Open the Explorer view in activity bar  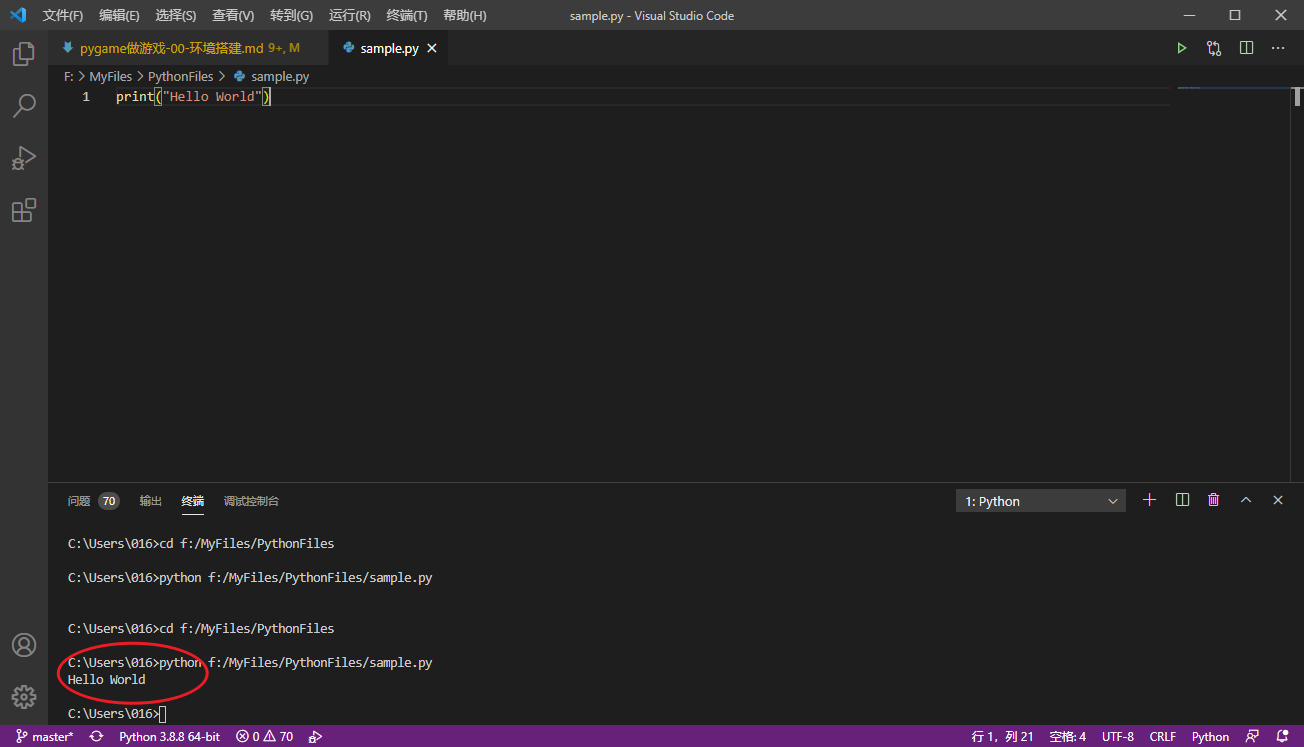pos(24,54)
